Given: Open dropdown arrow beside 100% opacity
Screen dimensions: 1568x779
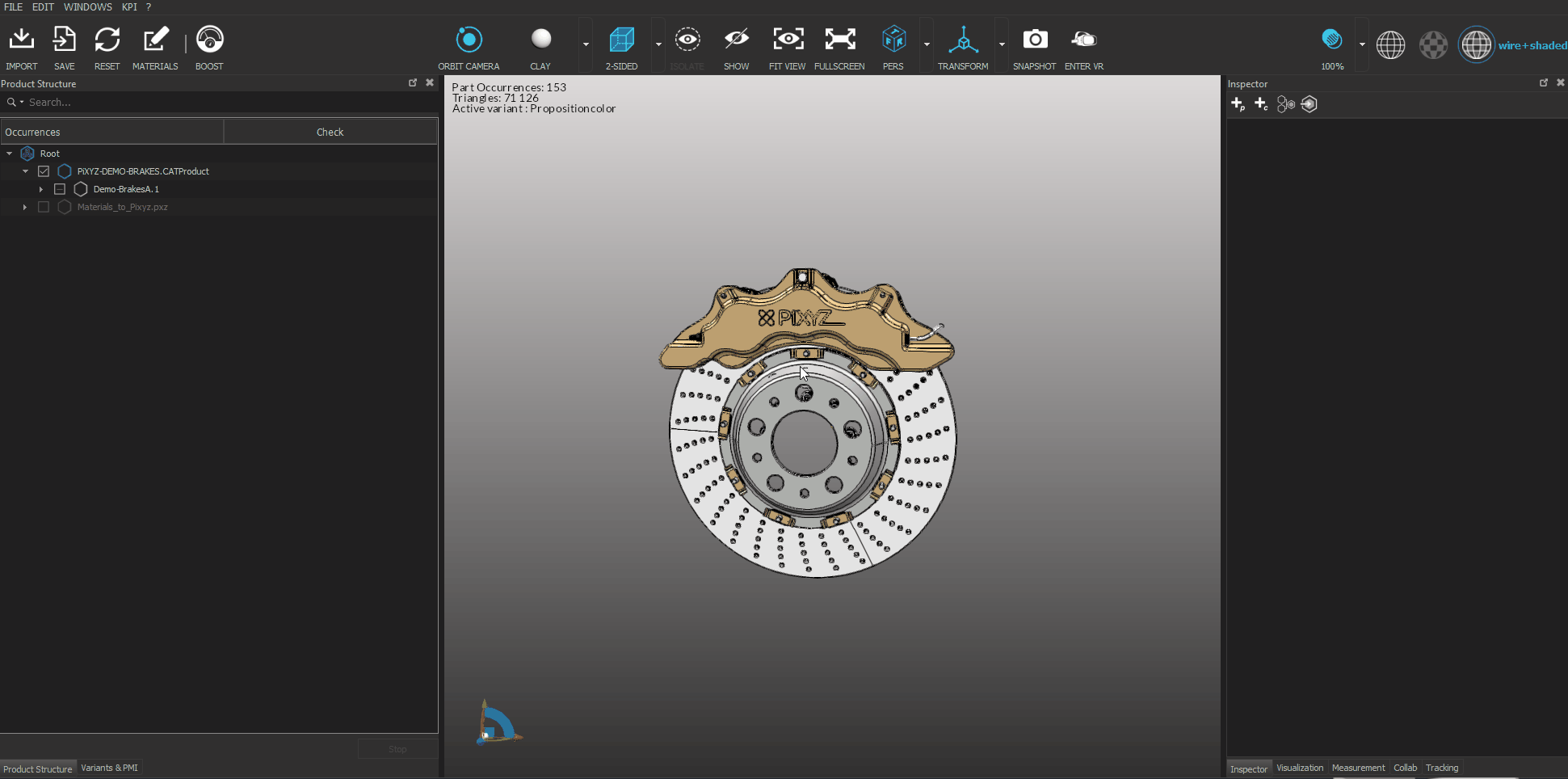Looking at the screenshot, I should (x=1362, y=45).
